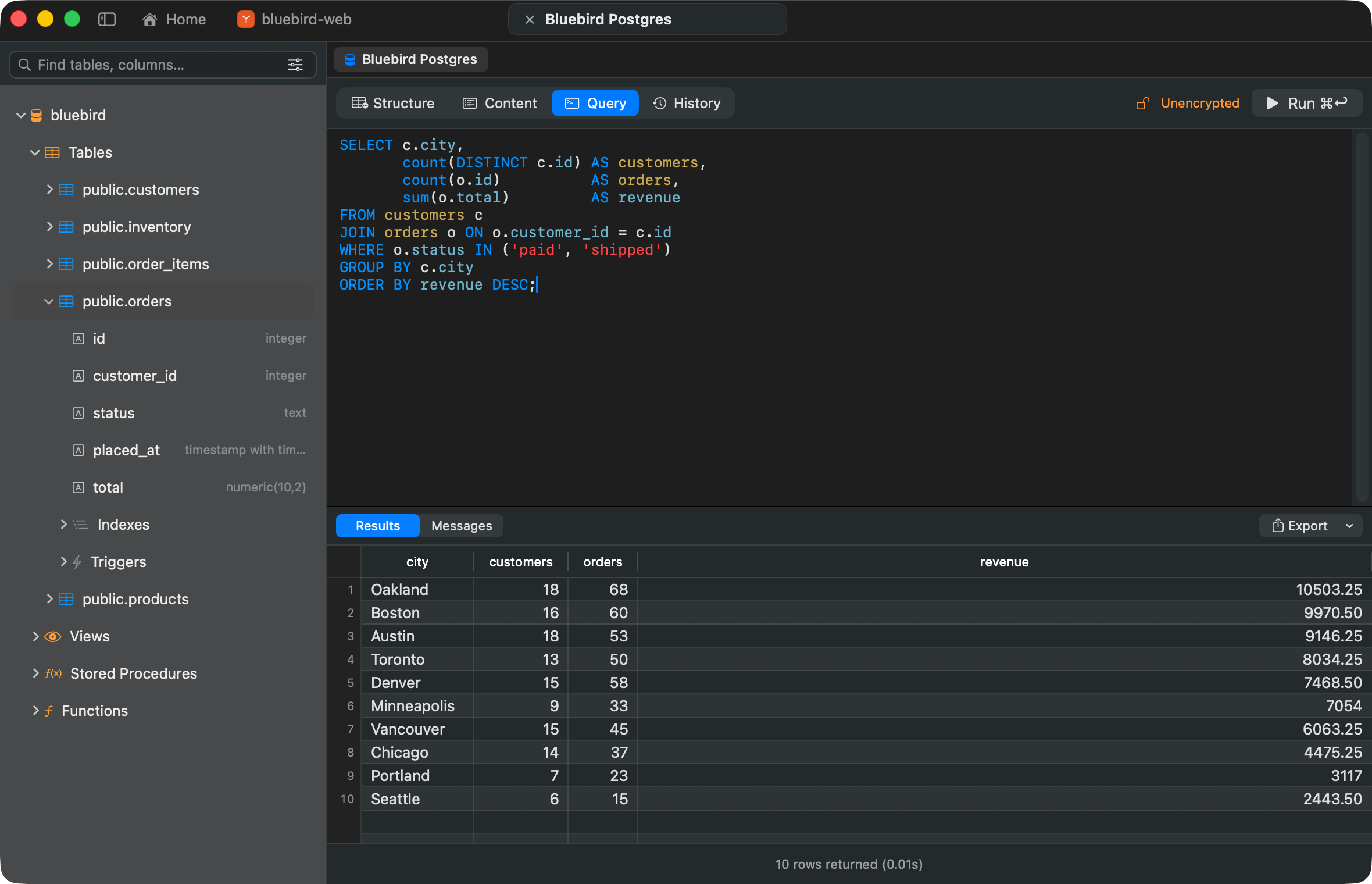Expand the public.products table

click(x=49, y=599)
